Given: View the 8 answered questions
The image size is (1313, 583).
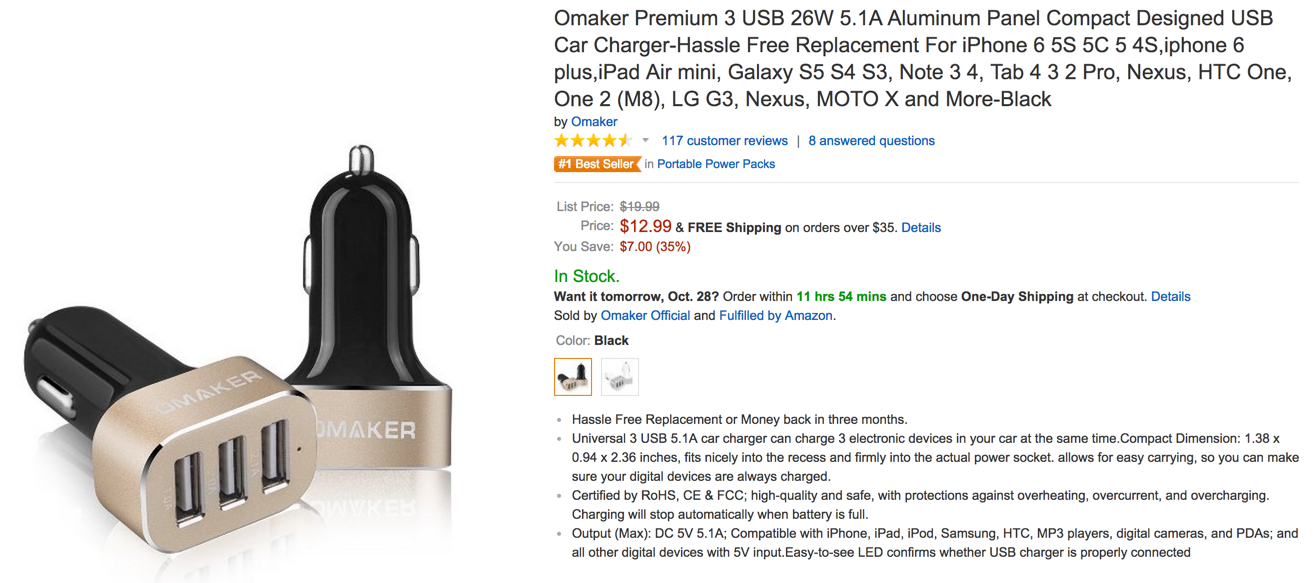Looking at the screenshot, I should 871,140.
